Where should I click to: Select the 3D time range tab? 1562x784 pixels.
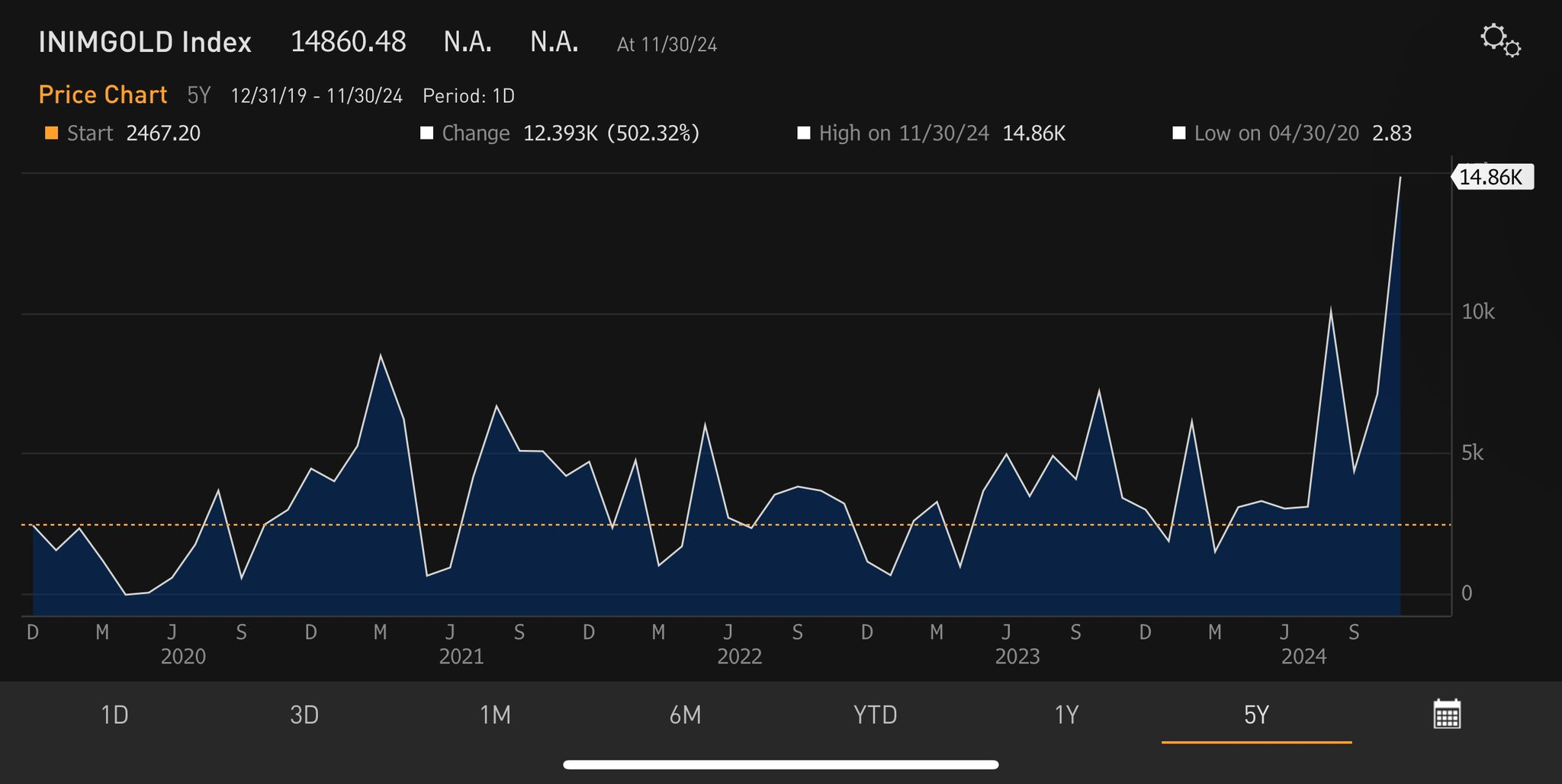click(x=304, y=715)
